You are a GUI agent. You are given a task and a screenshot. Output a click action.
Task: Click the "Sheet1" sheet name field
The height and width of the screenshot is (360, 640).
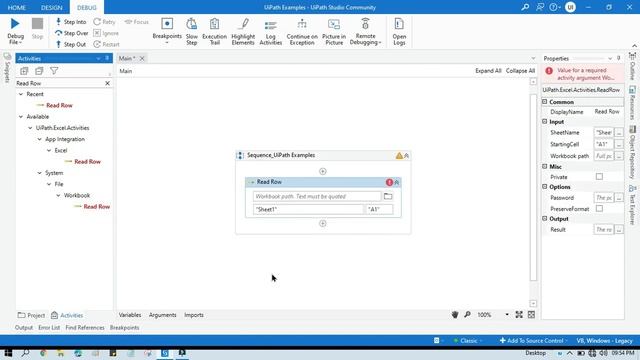[x=308, y=209]
